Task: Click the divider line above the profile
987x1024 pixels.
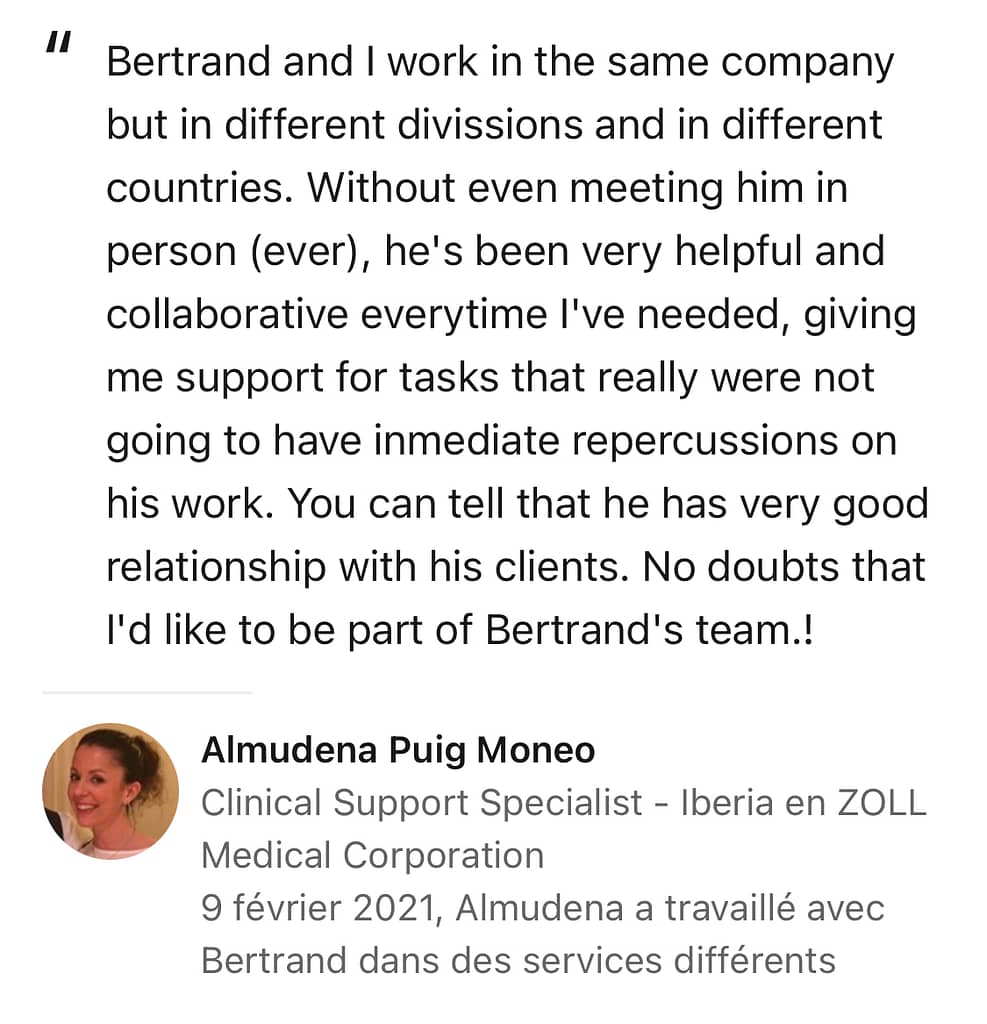Action: (x=147, y=692)
